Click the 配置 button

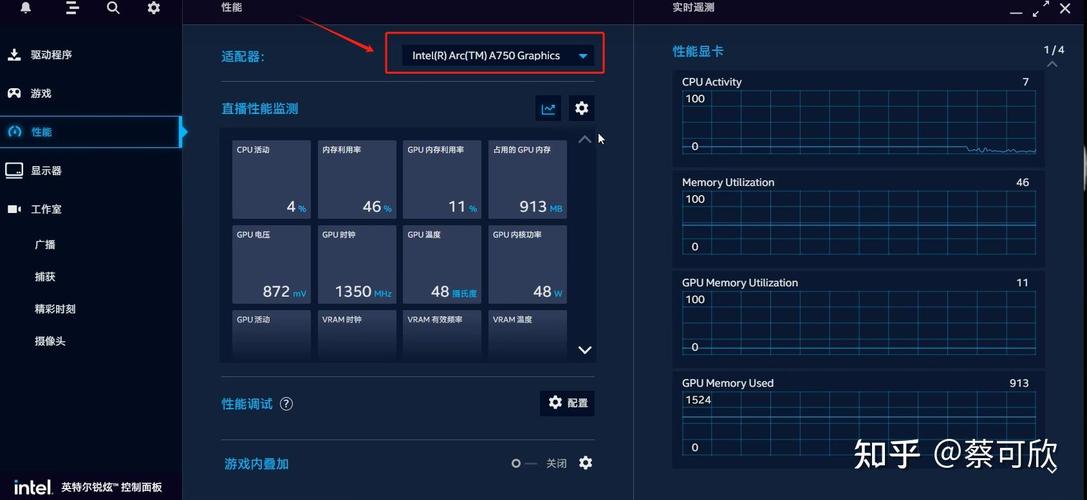(x=567, y=403)
